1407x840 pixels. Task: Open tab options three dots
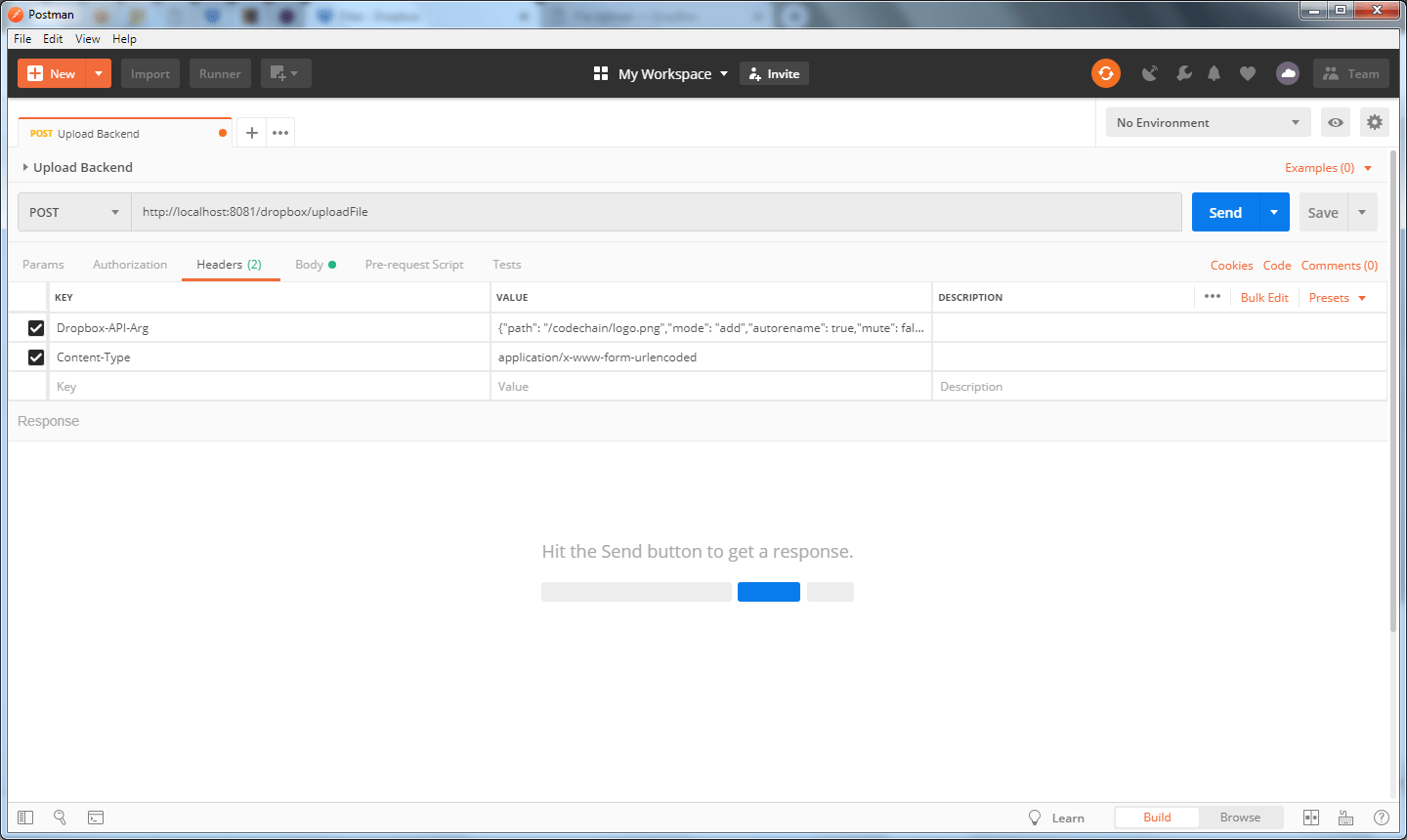(x=280, y=133)
